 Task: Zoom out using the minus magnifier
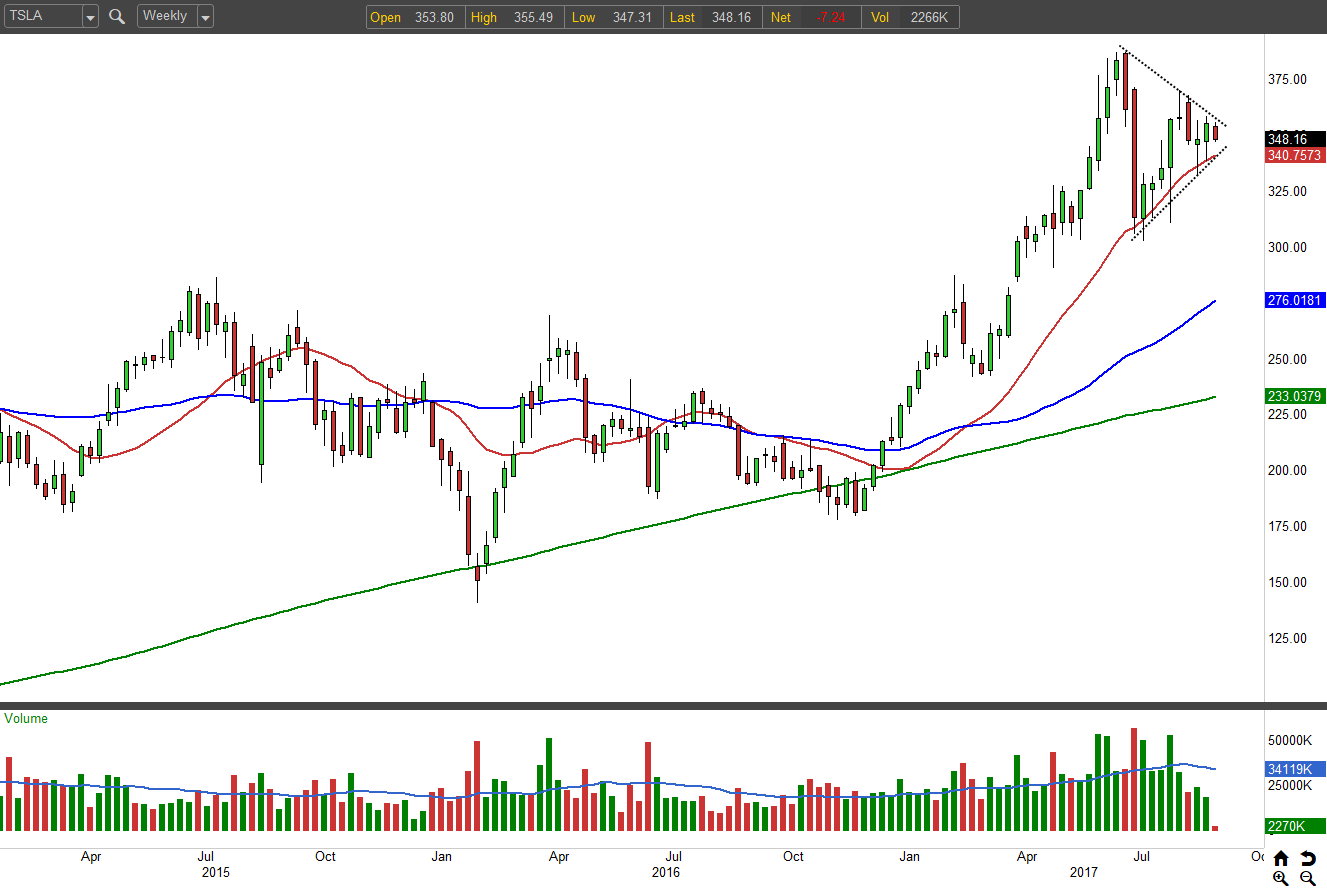click(1307, 878)
